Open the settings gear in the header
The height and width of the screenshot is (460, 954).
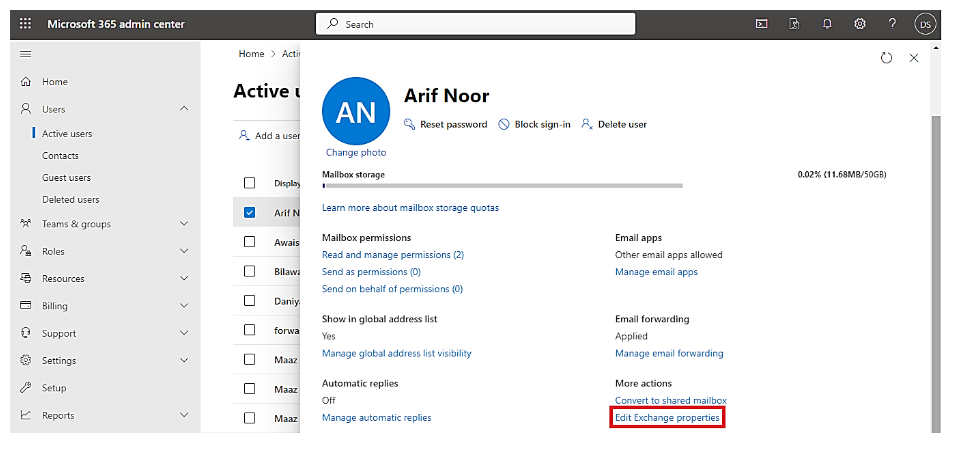(860, 24)
